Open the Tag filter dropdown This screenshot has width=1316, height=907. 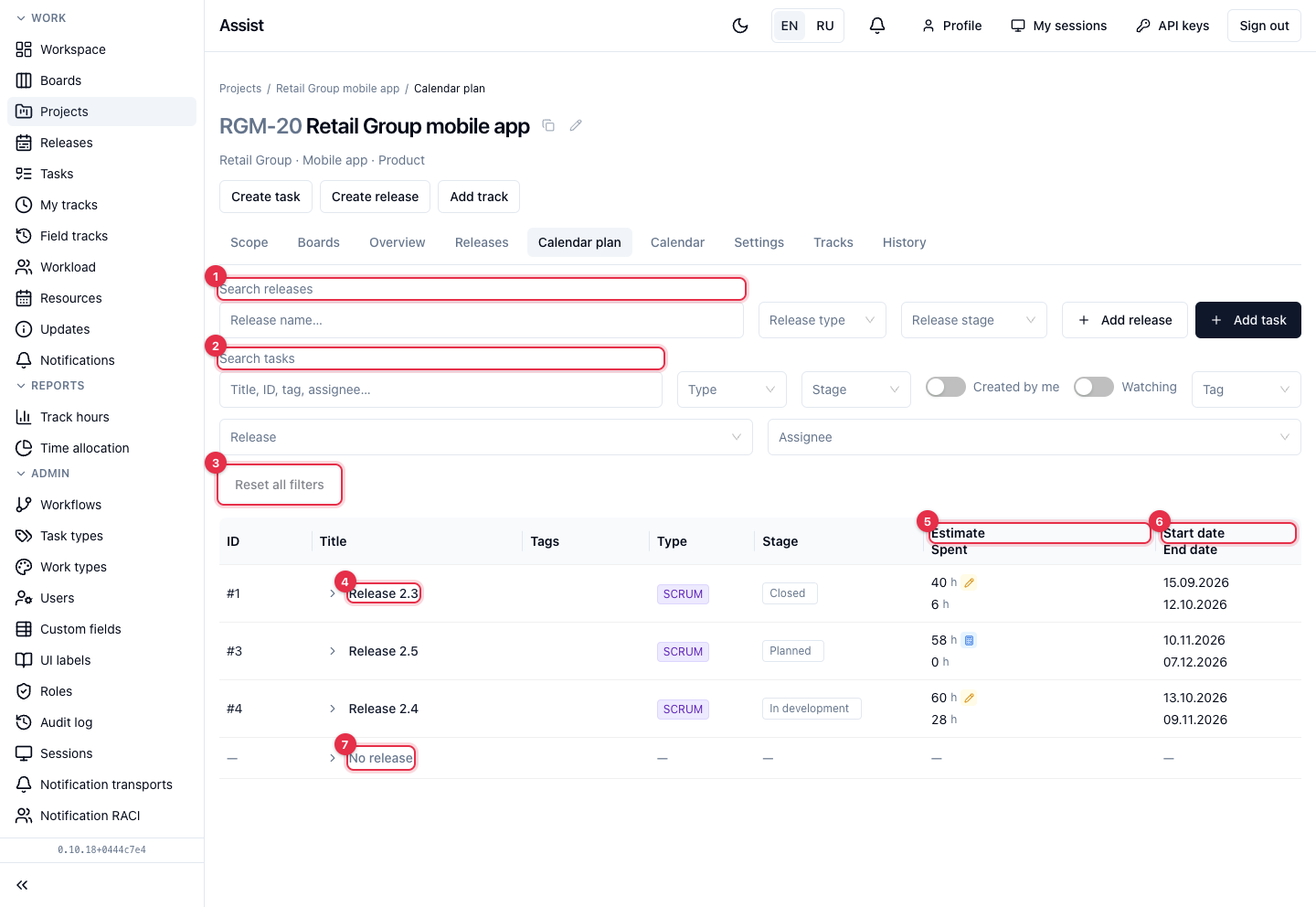tap(1247, 389)
